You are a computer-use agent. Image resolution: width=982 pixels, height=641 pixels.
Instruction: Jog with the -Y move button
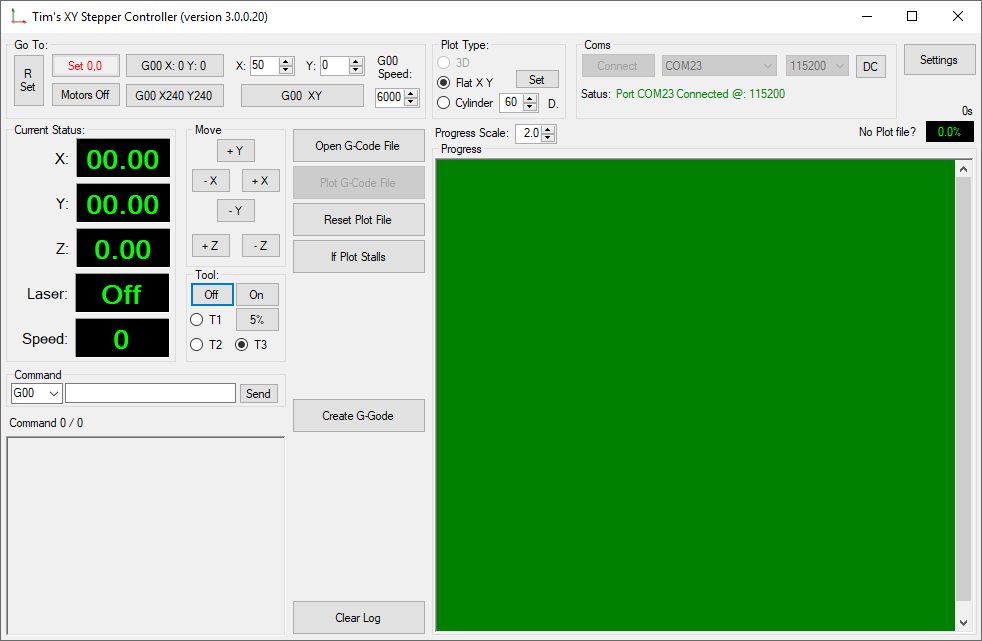(x=235, y=211)
